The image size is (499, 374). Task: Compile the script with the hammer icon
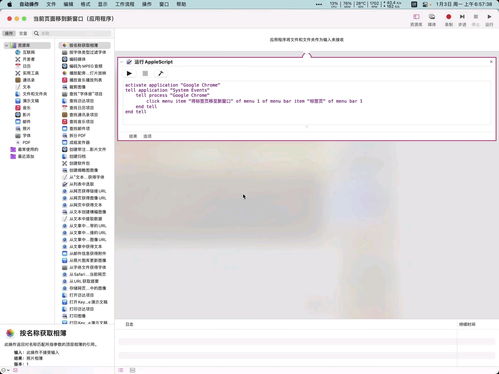(161, 73)
